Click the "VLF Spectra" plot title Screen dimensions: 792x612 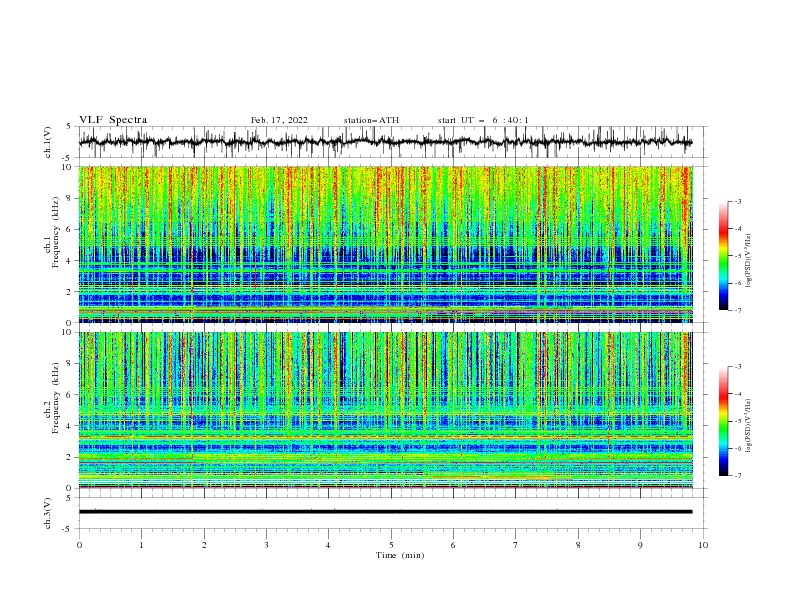click(113, 120)
